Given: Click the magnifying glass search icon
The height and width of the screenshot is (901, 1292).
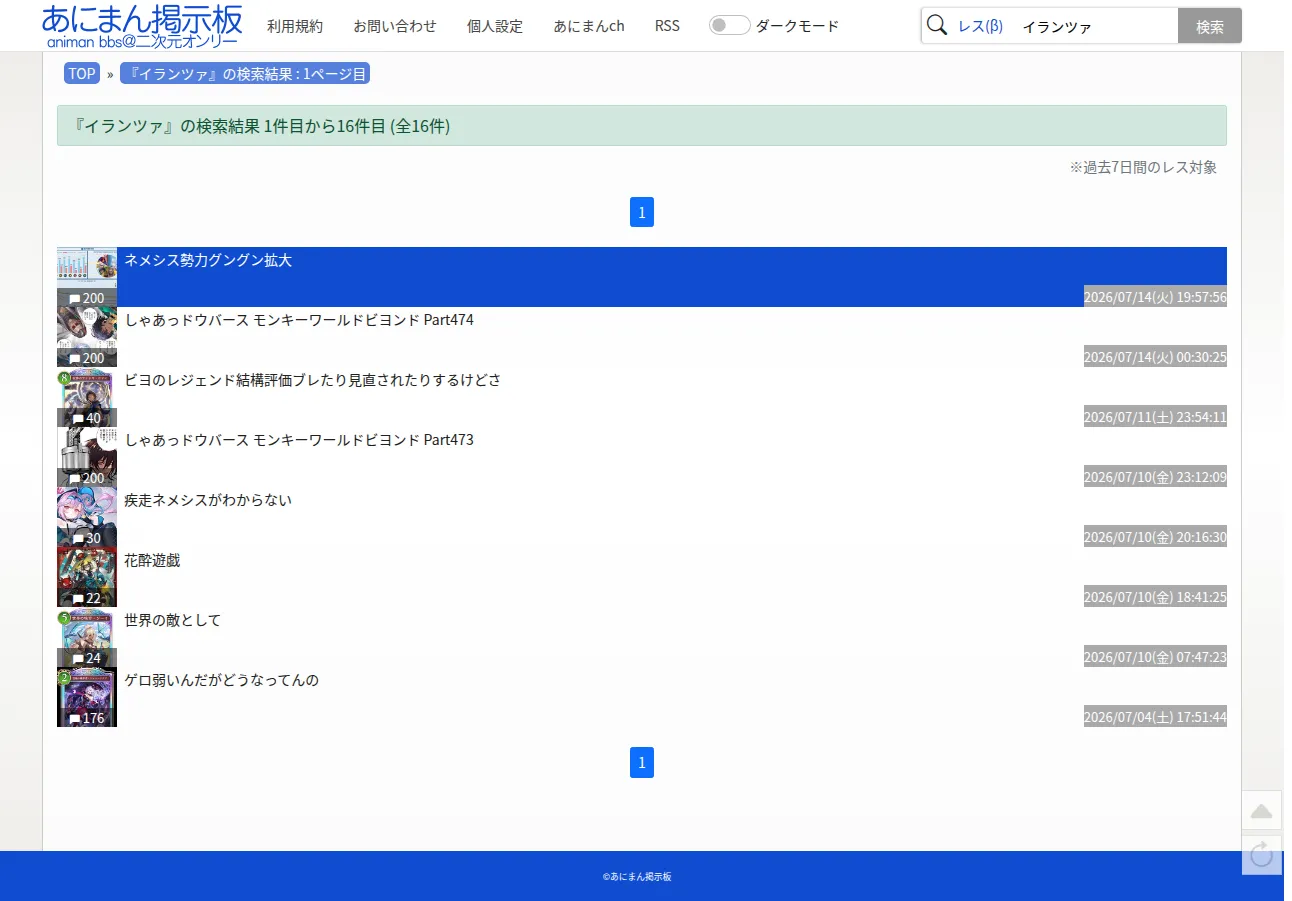Looking at the screenshot, I should 937,26.
